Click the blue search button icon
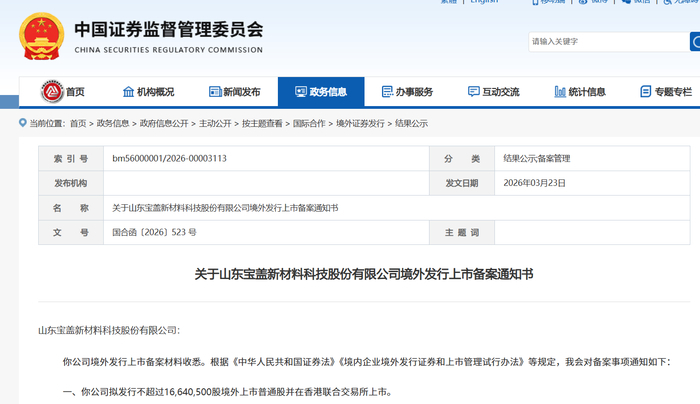 click(x=694, y=41)
